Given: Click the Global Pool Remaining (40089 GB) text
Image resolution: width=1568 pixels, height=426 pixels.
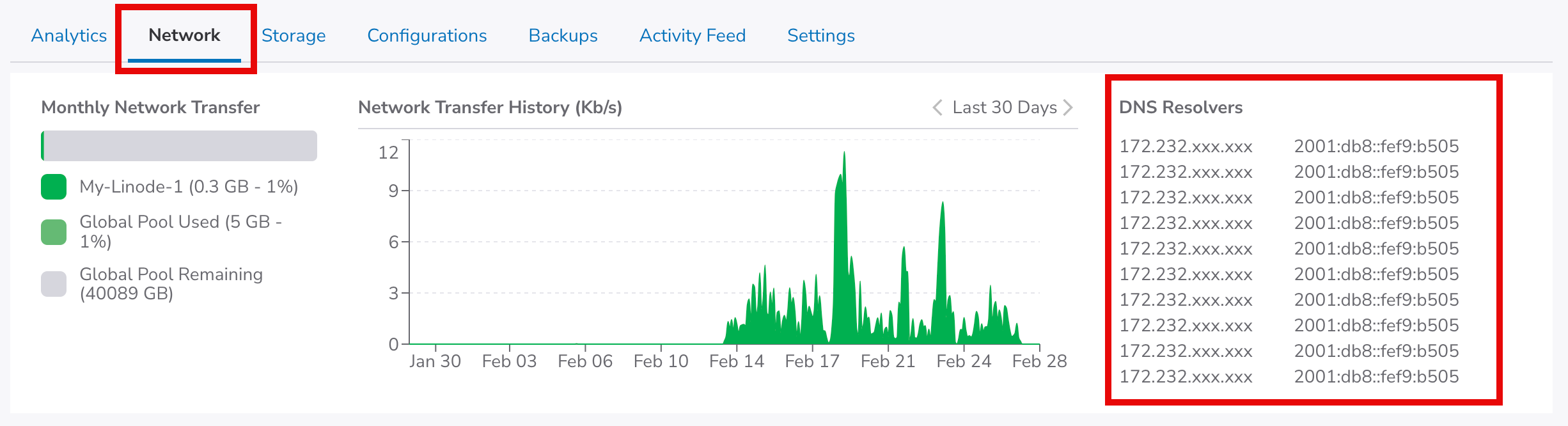Looking at the screenshot, I should click(x=171, y=284).
